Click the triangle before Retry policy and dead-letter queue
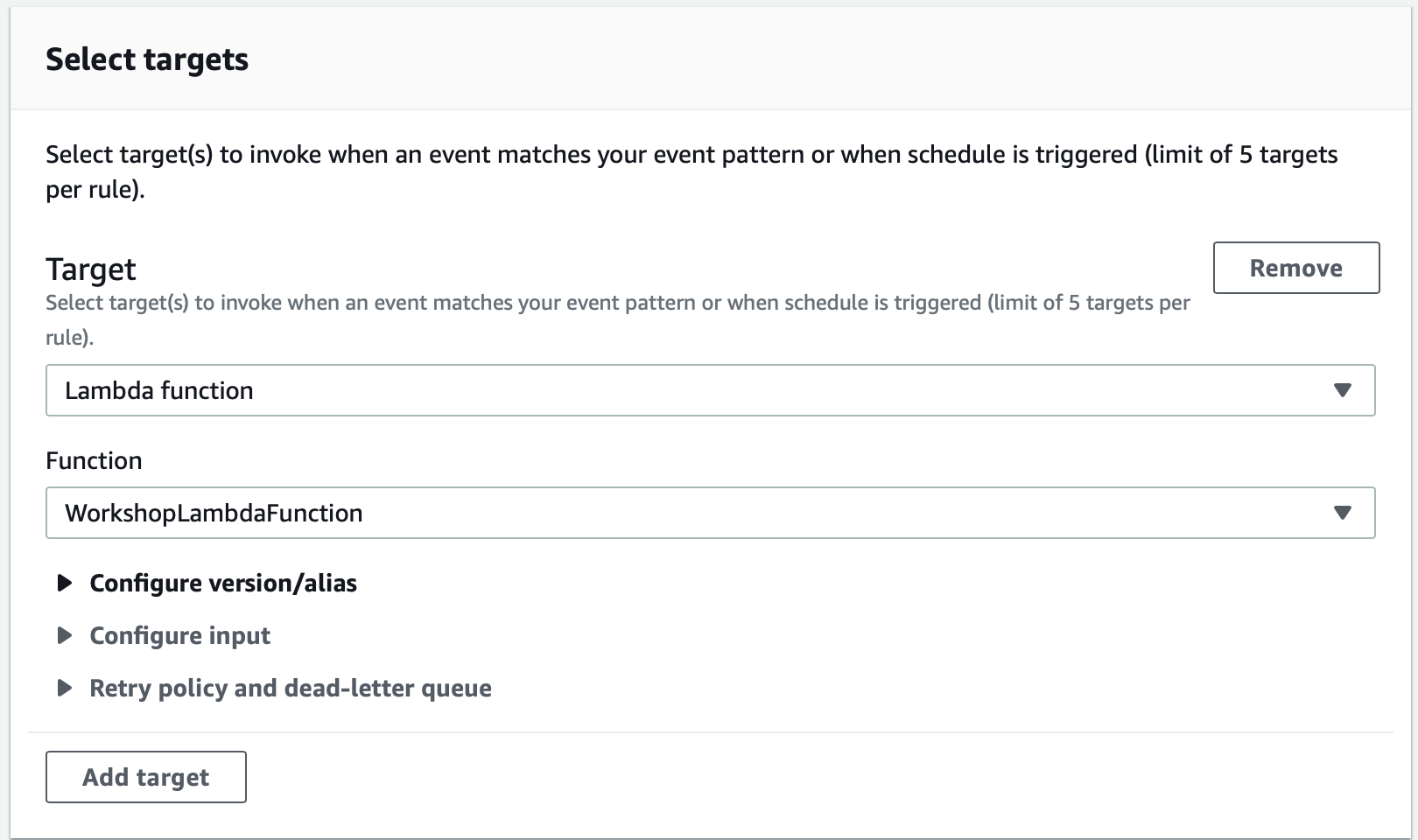Image resolution: width=1418 pixels, height=840 pixels. 65,689
